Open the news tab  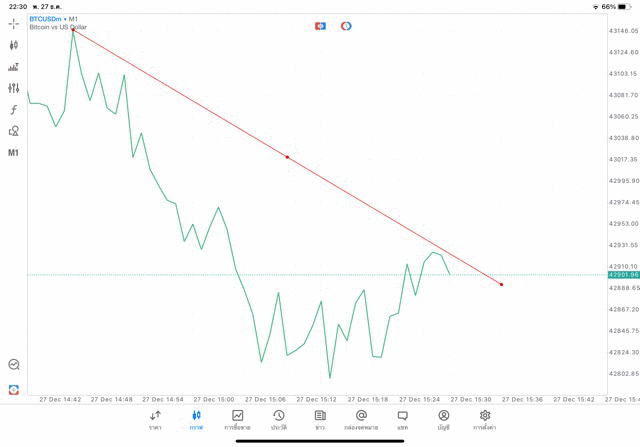[x=320, y=420]
